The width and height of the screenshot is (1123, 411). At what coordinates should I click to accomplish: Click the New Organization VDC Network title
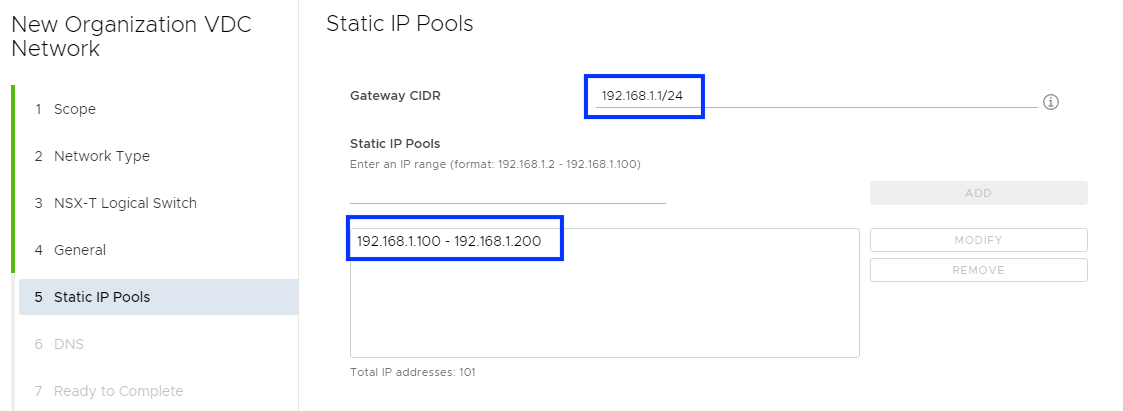[131, 36]
